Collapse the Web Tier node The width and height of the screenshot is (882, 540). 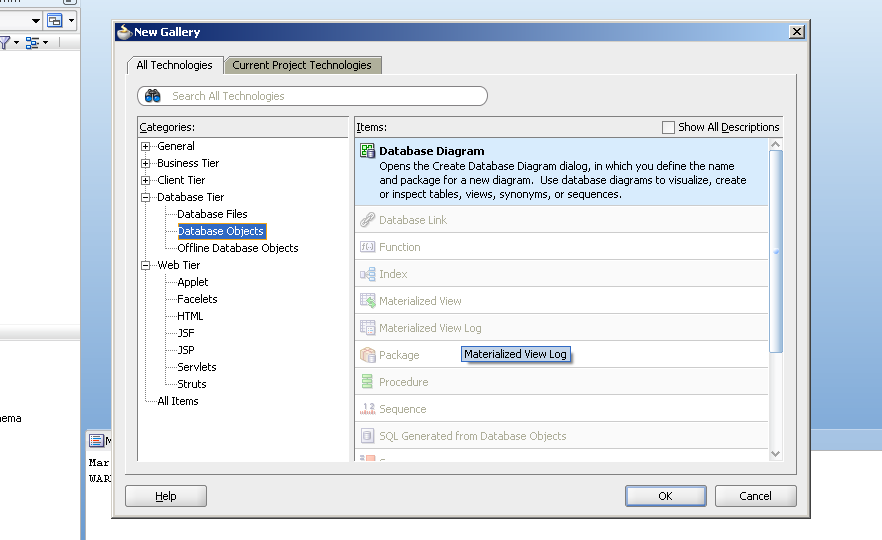click(x=146, y=265)
